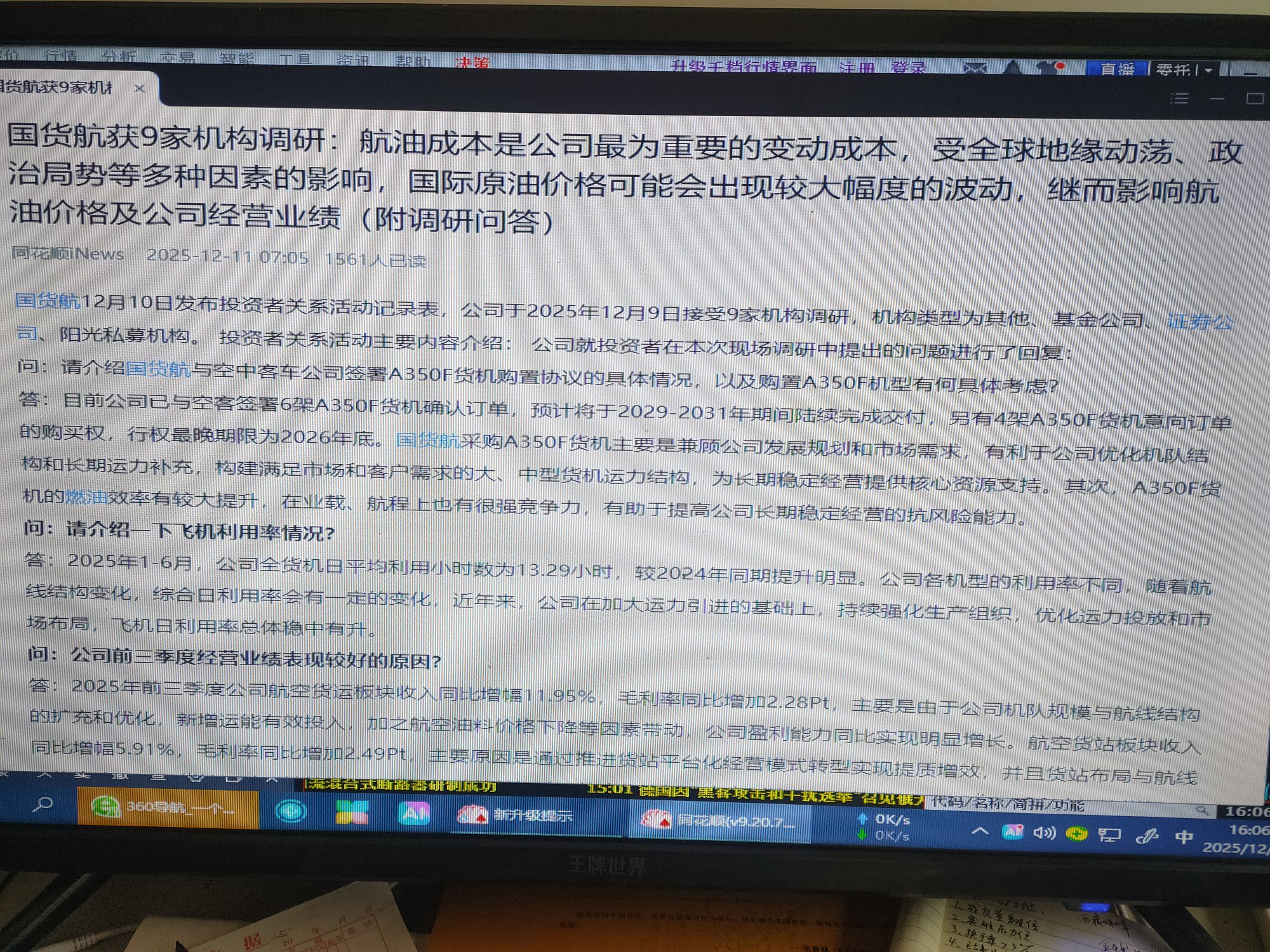Click the network monitor tray icon

click(1109, 835)
